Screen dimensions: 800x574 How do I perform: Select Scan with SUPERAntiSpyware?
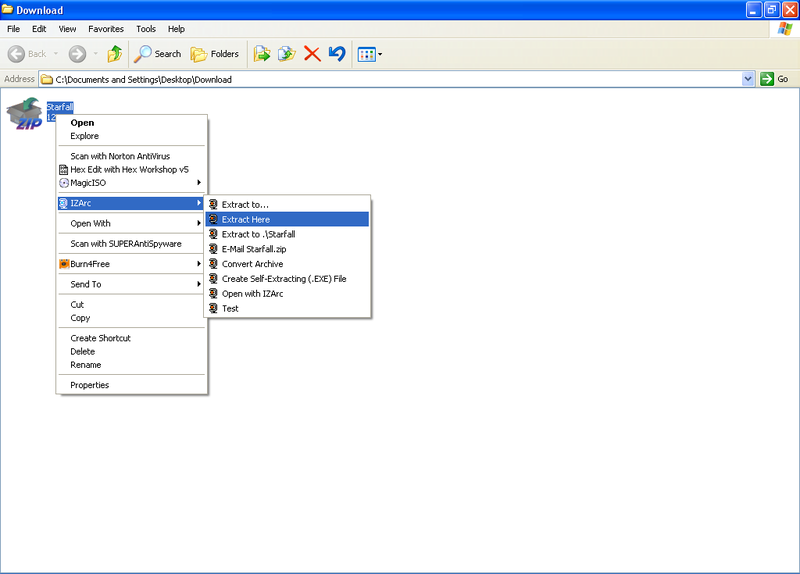[132, 244]
